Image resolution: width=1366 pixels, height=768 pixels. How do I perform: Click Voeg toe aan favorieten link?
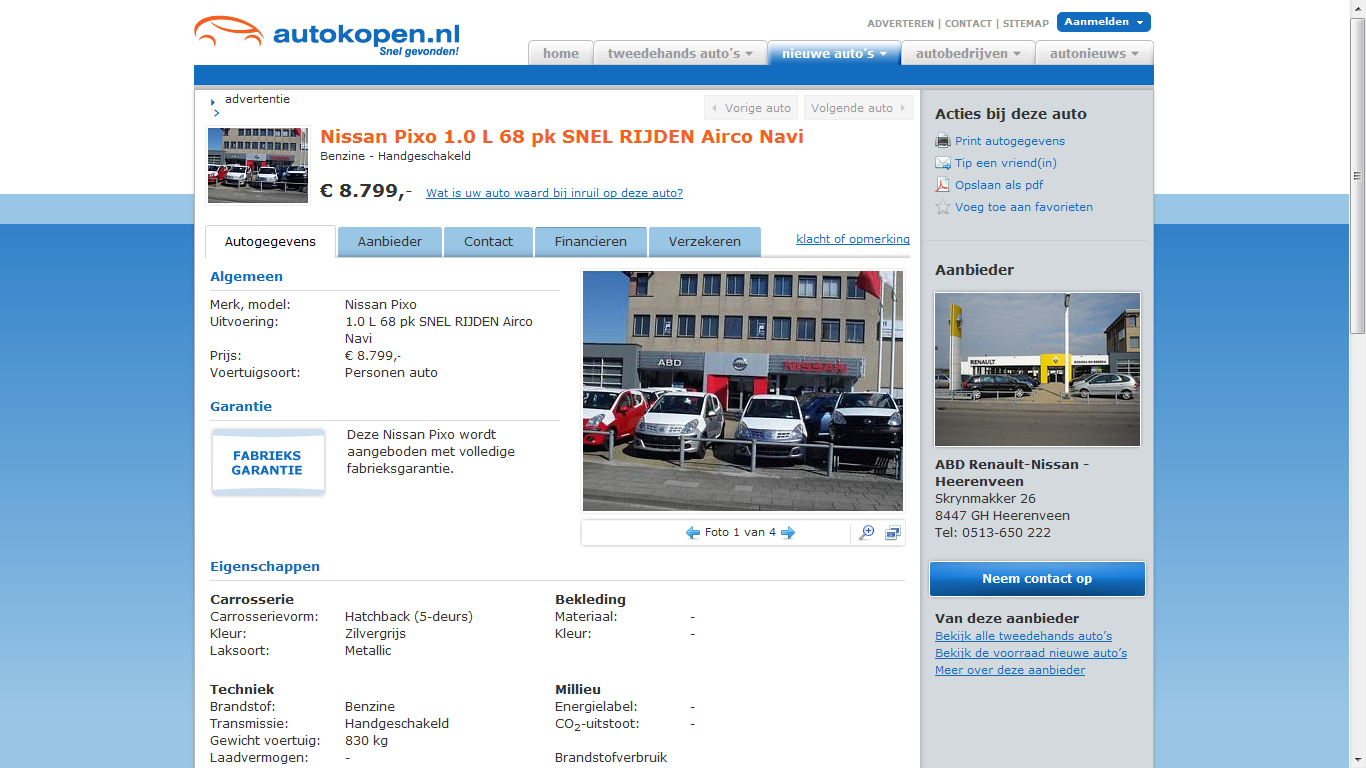click(1024, 207)
